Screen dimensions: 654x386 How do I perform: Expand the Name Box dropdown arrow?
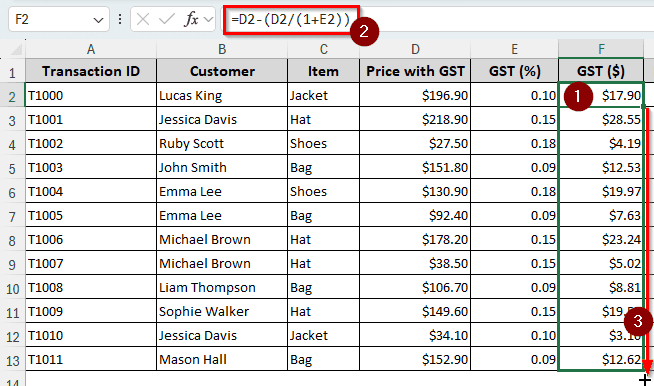point(98,20)
